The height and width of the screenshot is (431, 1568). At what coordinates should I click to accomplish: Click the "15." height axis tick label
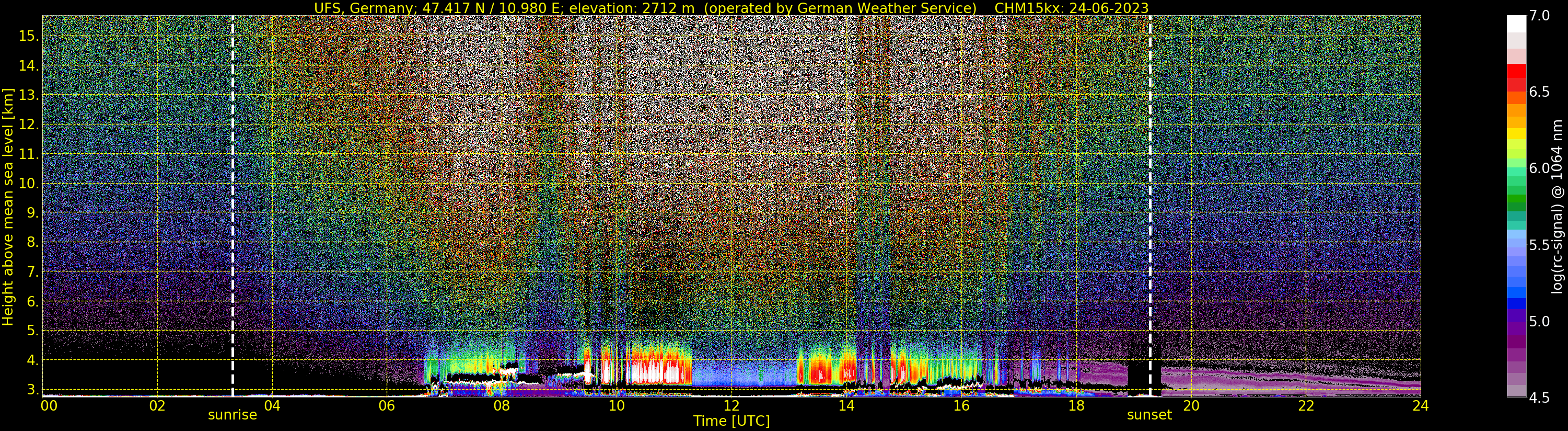pos(29,36)
